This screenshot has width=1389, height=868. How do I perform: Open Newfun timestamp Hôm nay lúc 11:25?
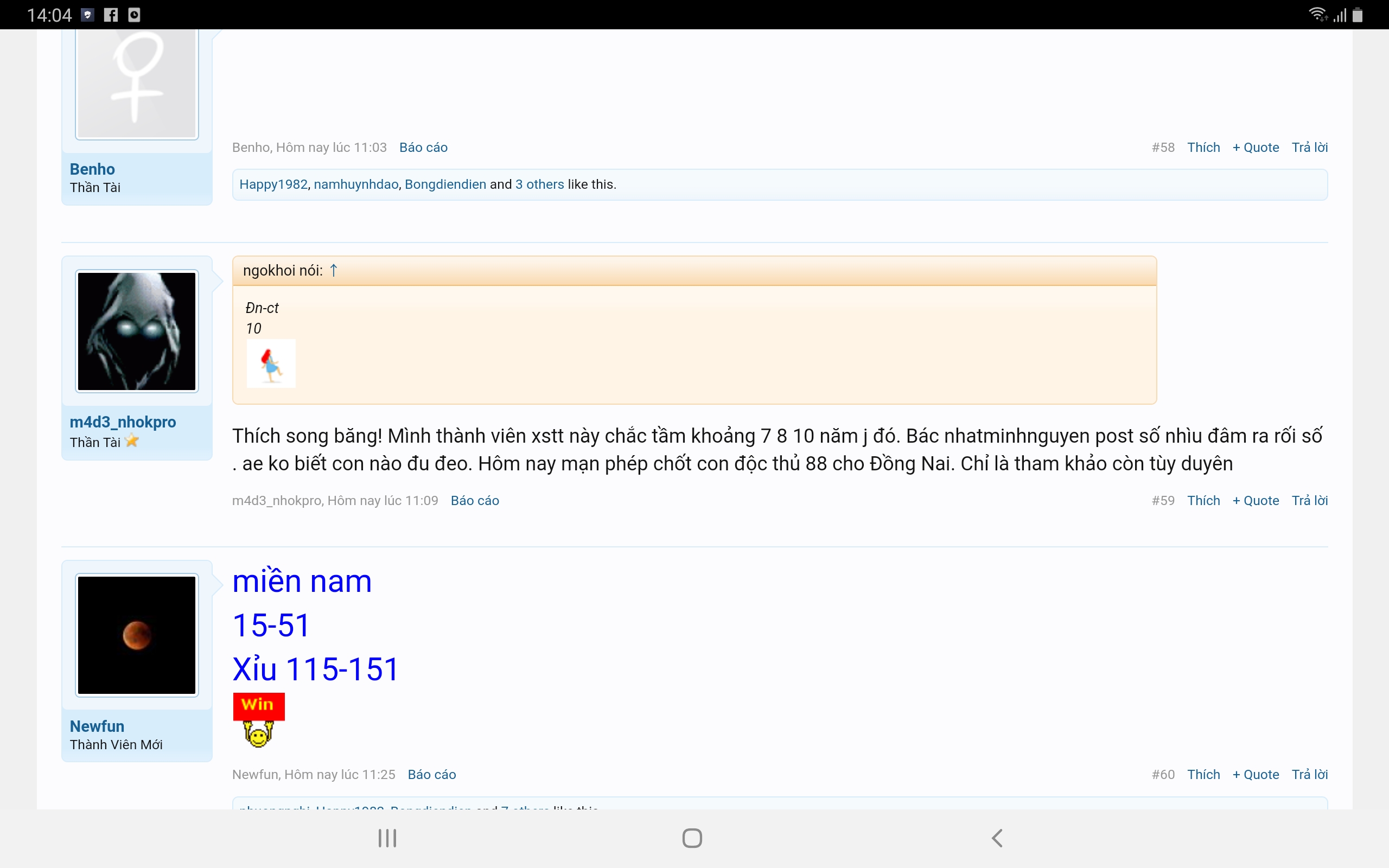tap(340, 775)
